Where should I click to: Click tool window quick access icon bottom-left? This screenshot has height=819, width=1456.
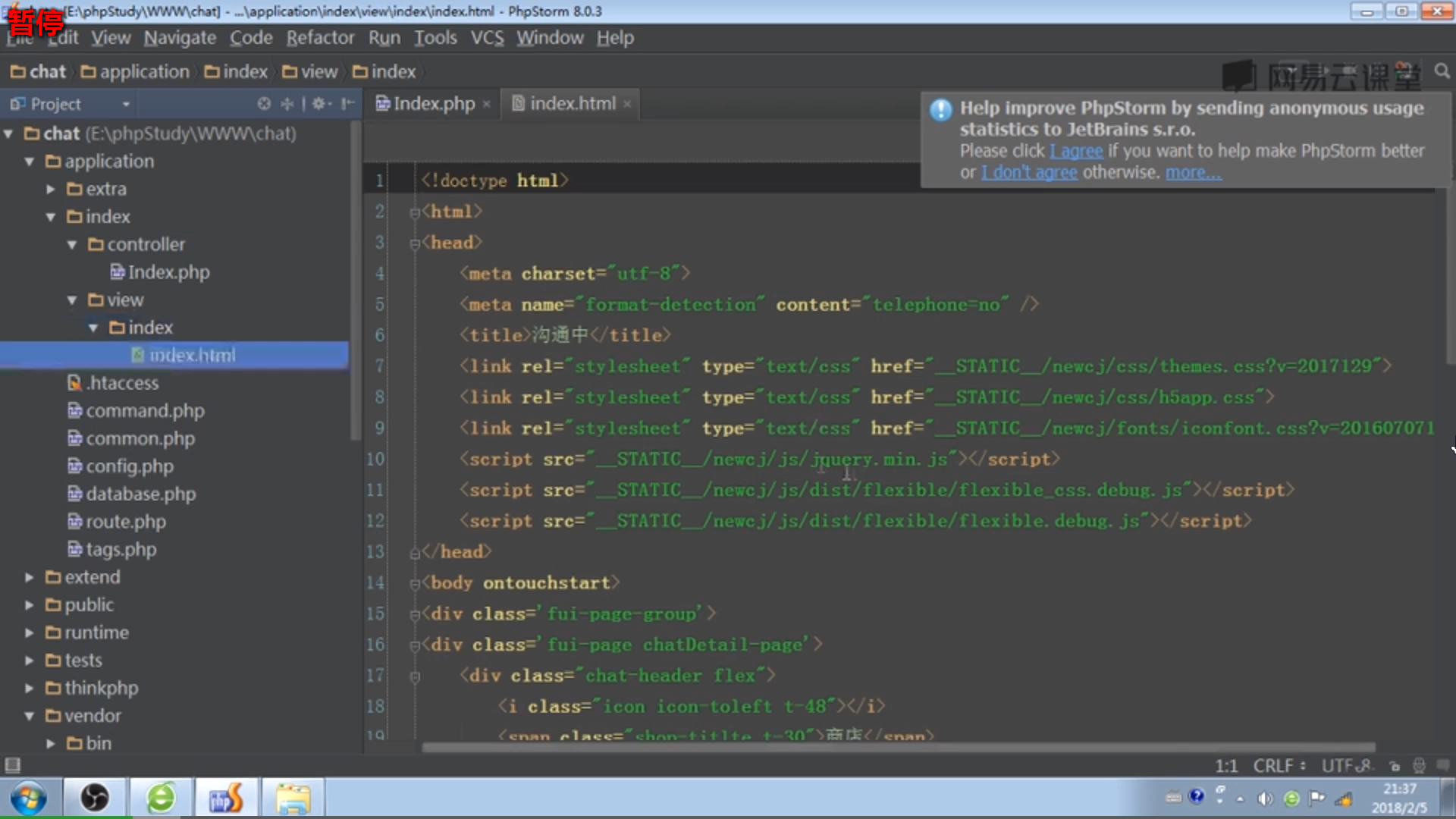click(x=12, y=765)
